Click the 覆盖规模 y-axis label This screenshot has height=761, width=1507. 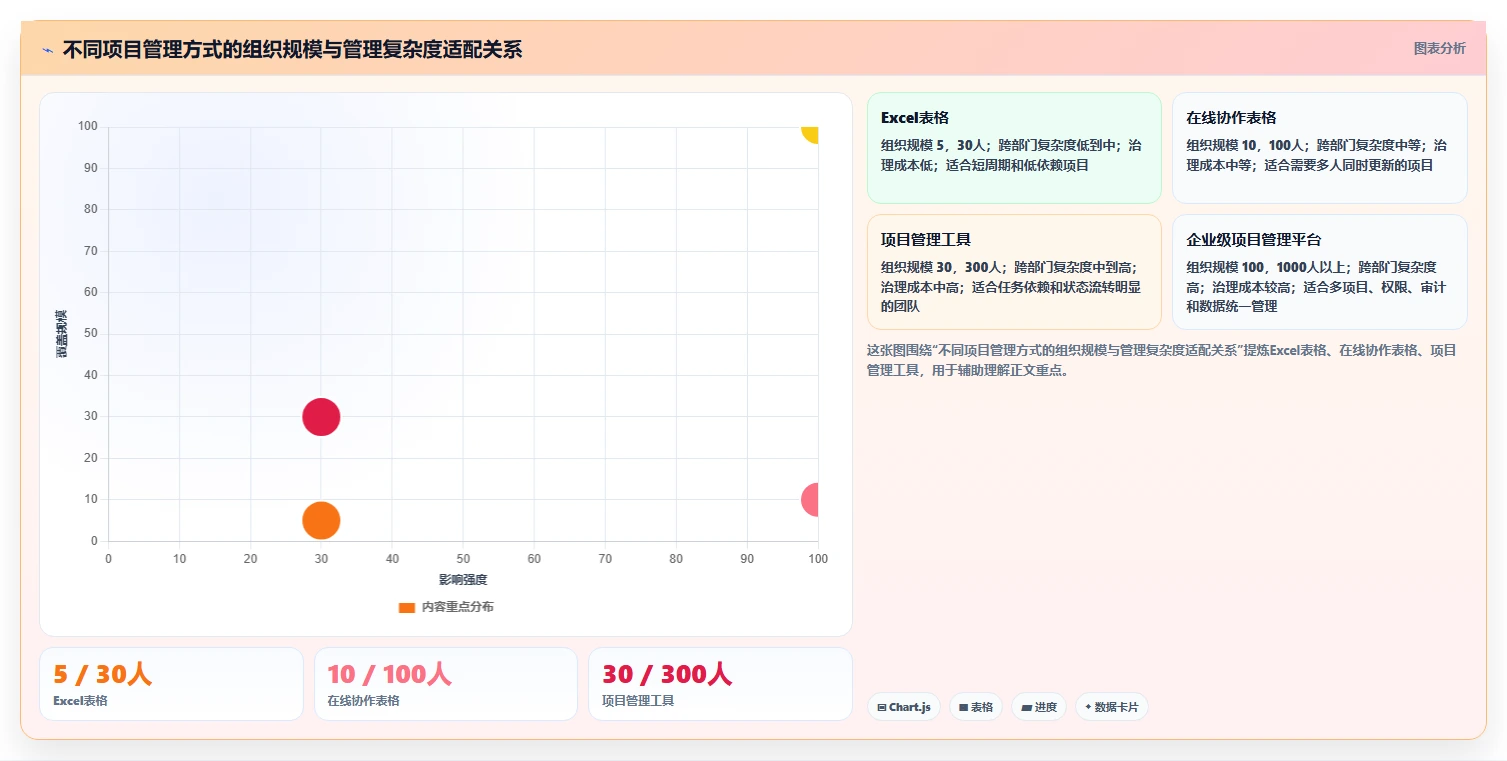[62, 334]
